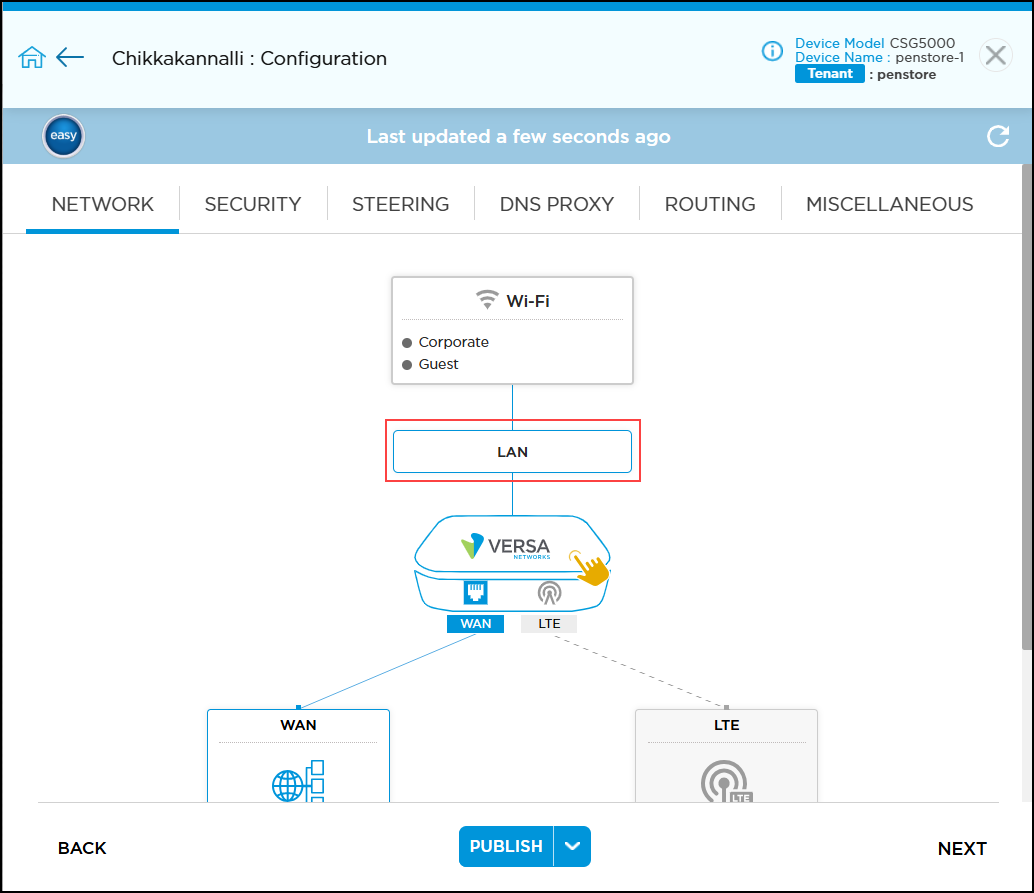Click the easy mode badge
The height and width of the screenshot is (893, 1034).
pos(63,136)
